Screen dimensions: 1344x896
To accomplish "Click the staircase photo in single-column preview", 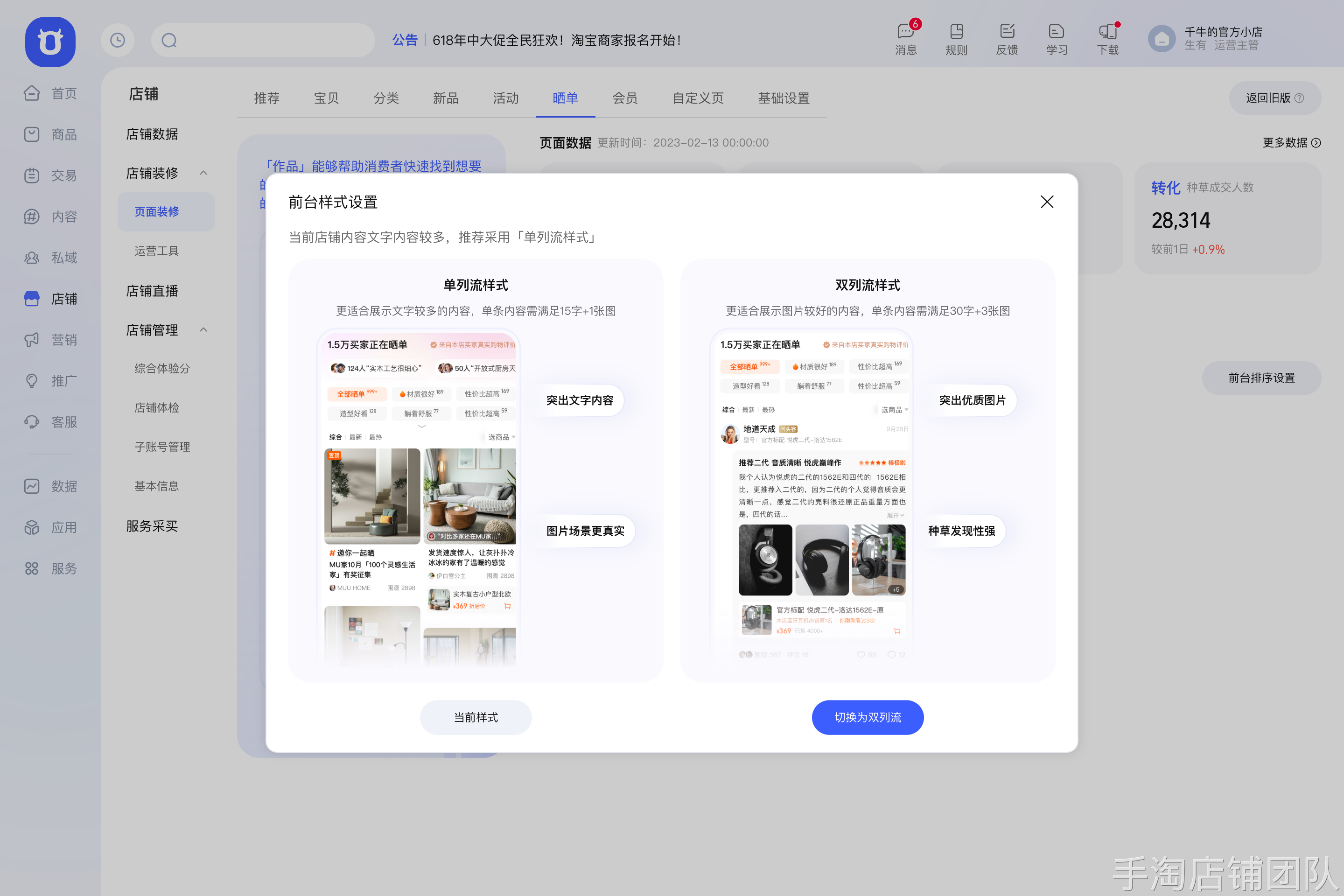I will [372, 496].
